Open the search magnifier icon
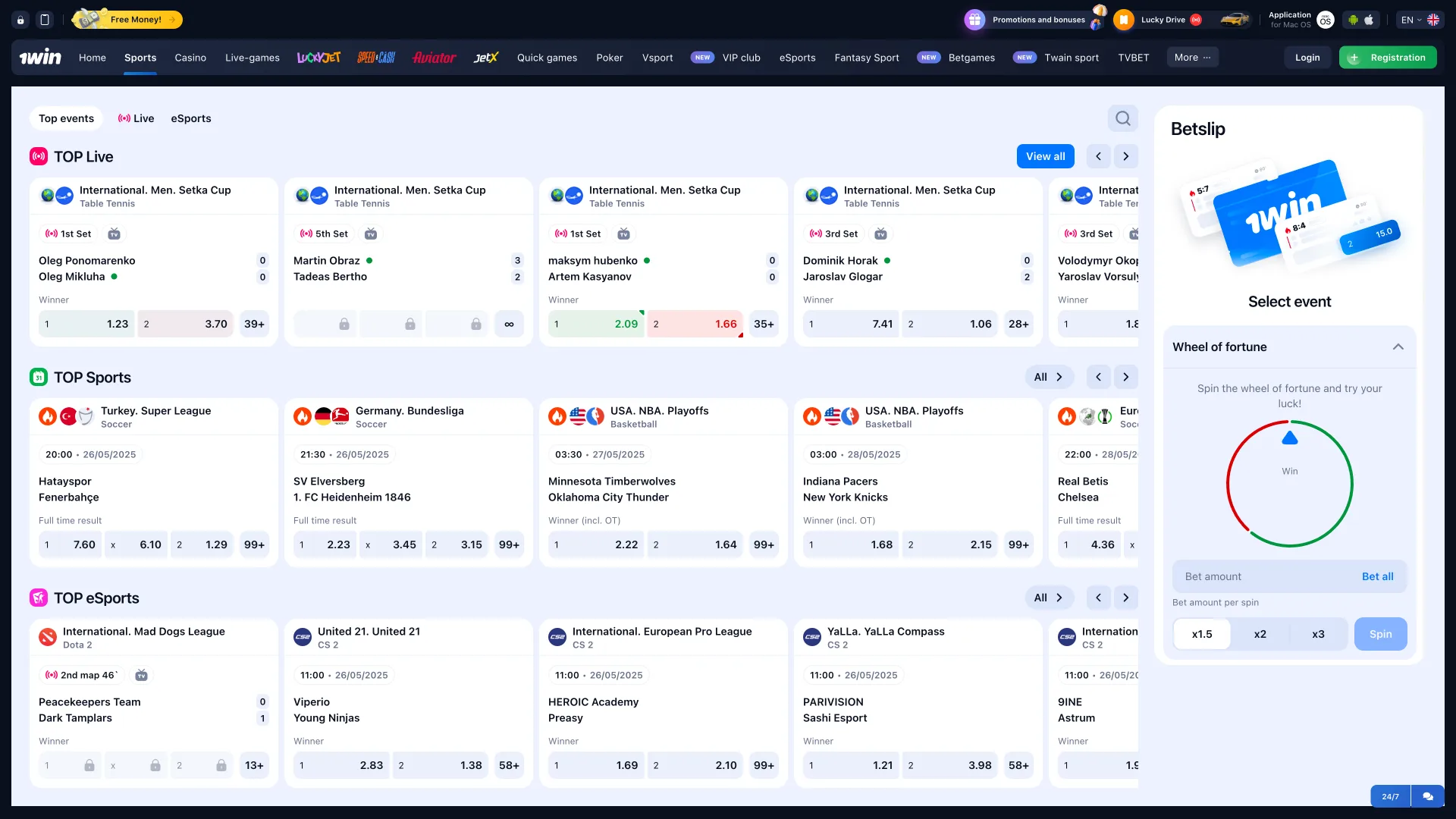This screenshot has height=819, width=1456. (x=1123, y=118)
